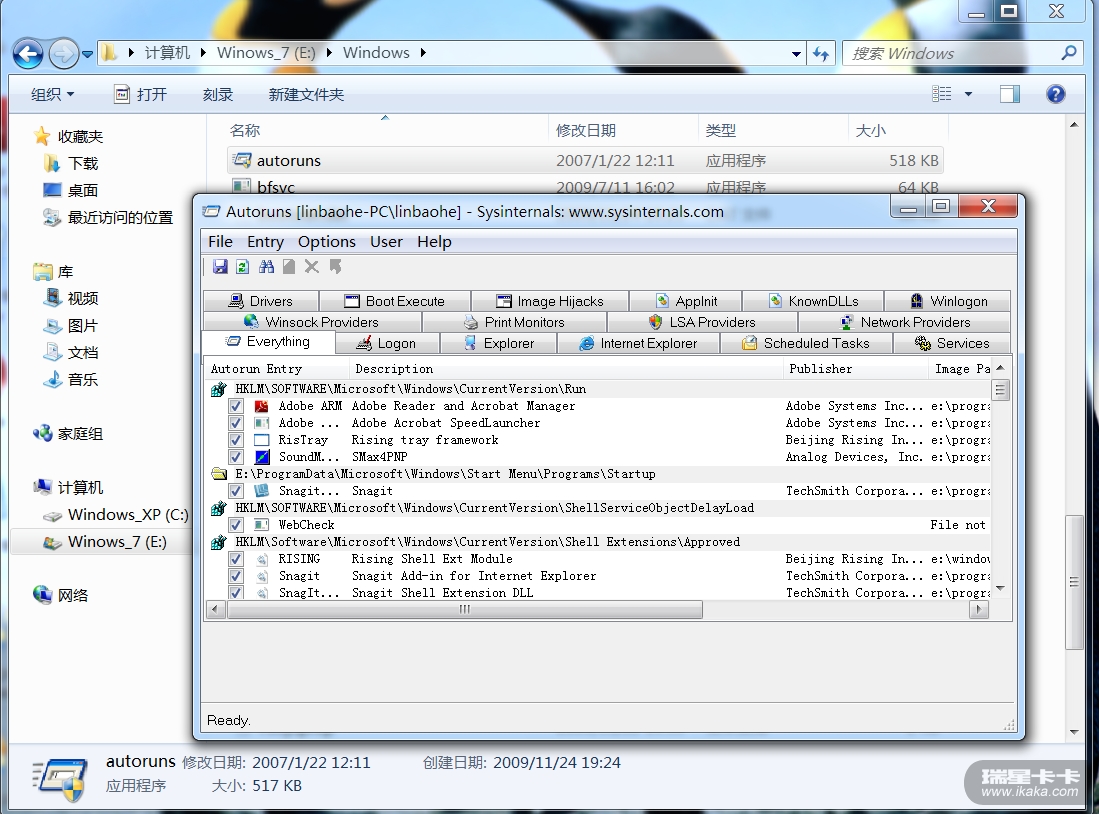Image resolution: width=1099 pixels, height=814 pixels.
Task: Toggle the preview pane icon in Explorer
Action: 1010,94
